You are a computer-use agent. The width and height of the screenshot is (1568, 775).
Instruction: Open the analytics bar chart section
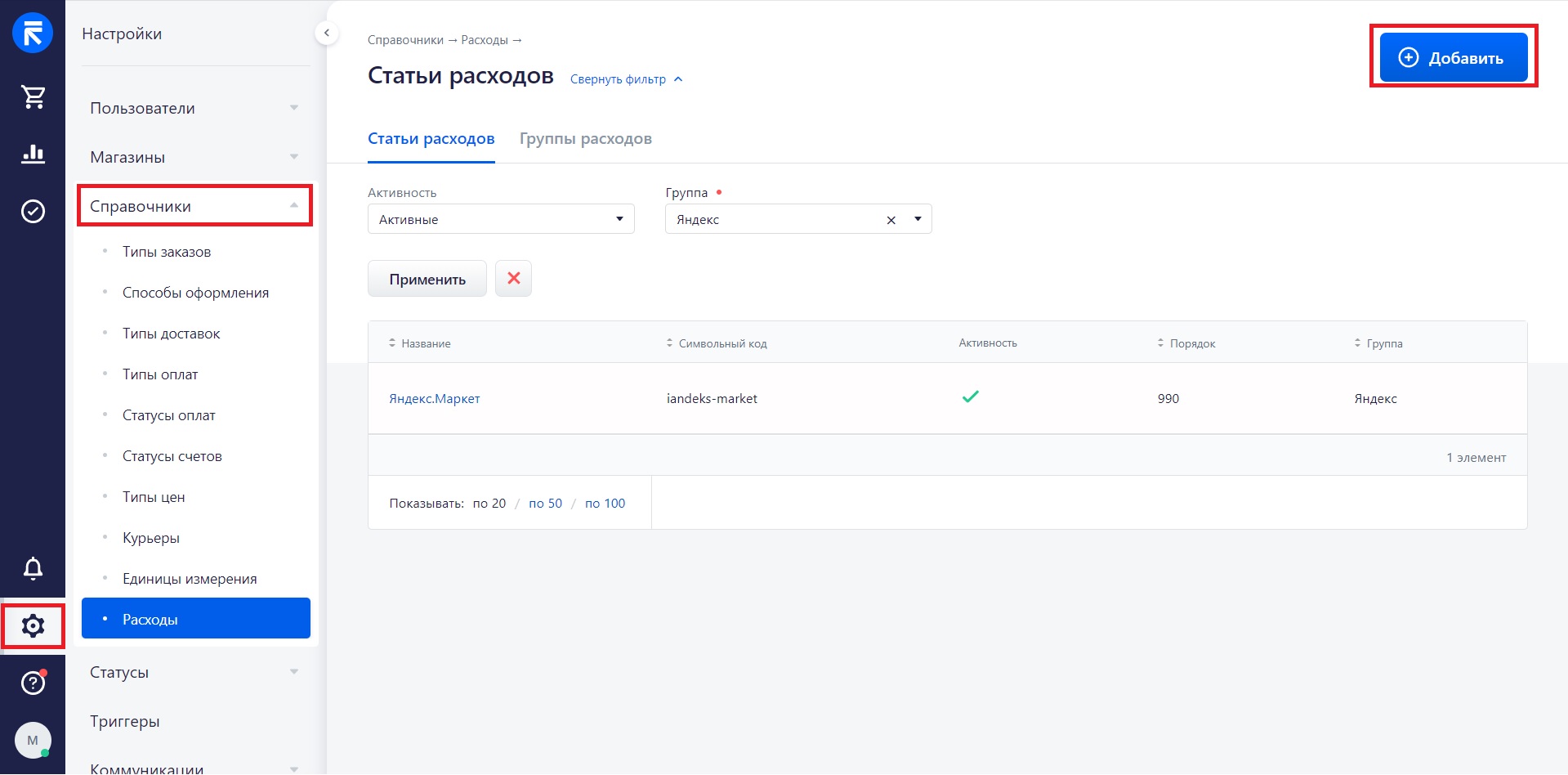[33, 154]
